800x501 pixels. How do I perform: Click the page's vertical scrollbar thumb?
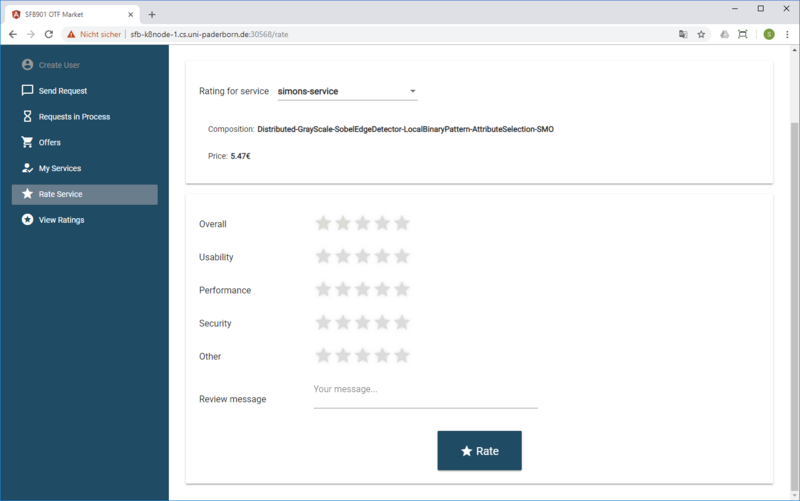[794, 306]
